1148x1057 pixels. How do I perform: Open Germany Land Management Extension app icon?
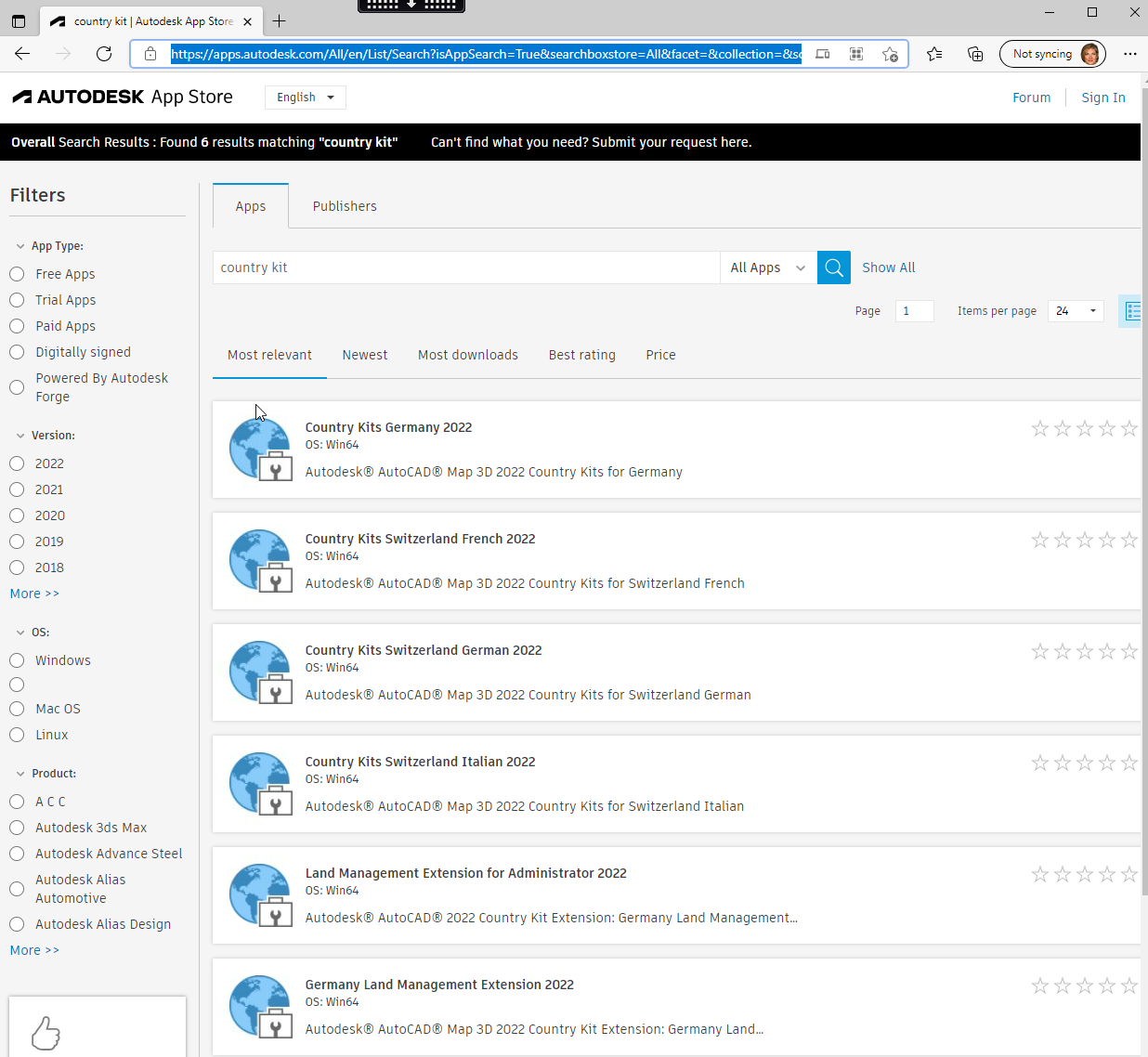261,1007
